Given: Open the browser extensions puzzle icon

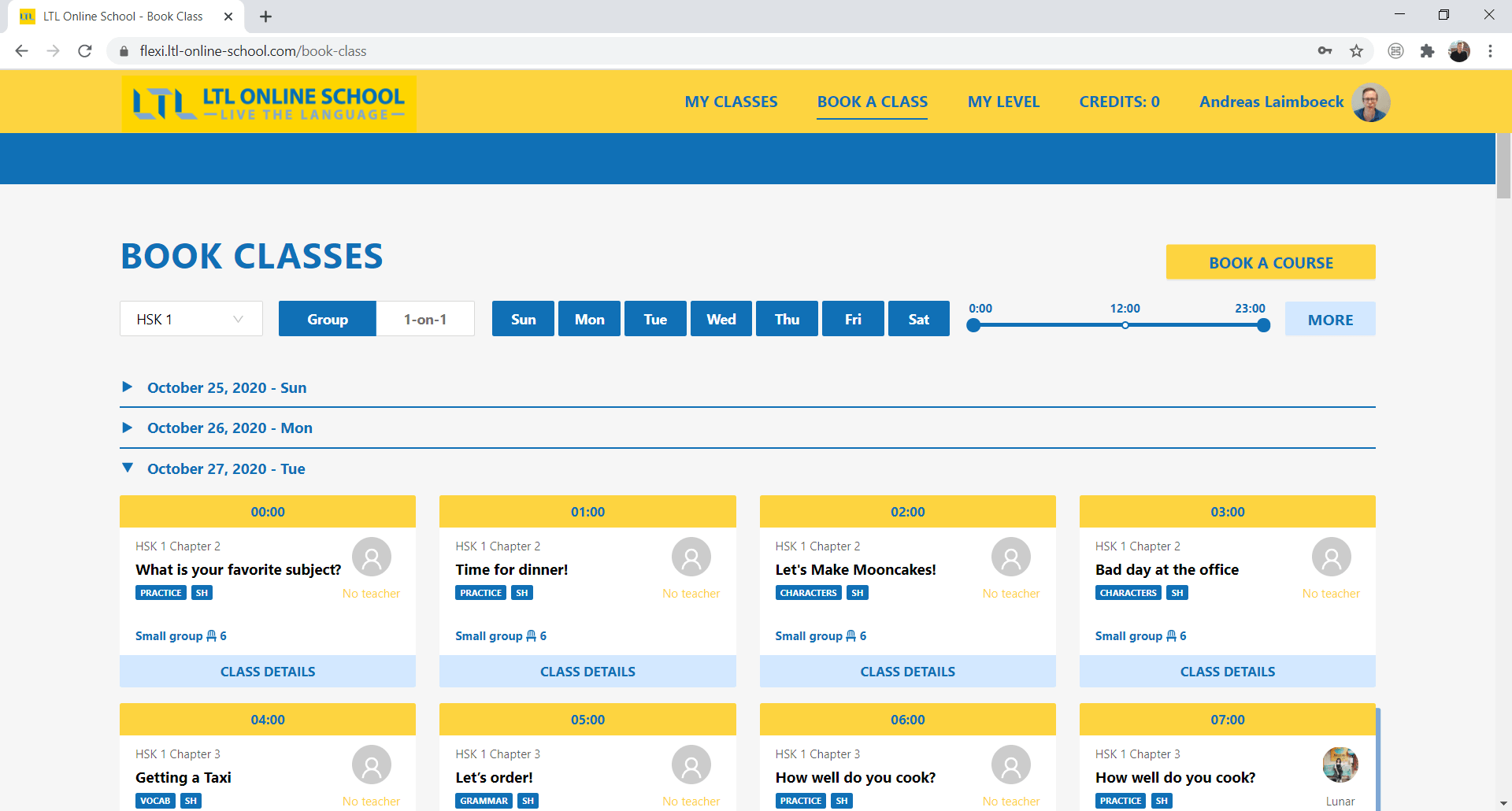Looking at the screenshot, I should [x=1427, y=51].
